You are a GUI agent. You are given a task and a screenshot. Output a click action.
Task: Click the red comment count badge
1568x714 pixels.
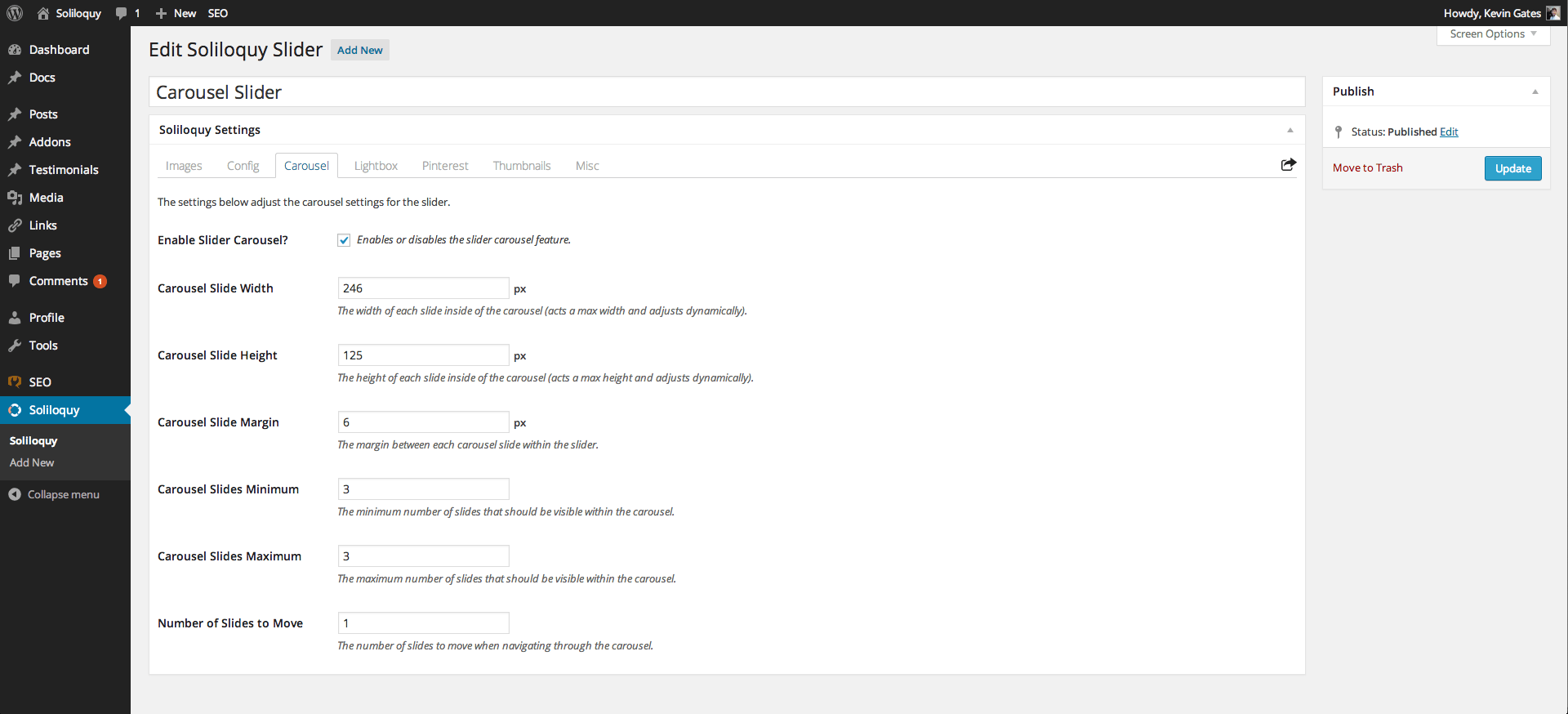[100, 281]
